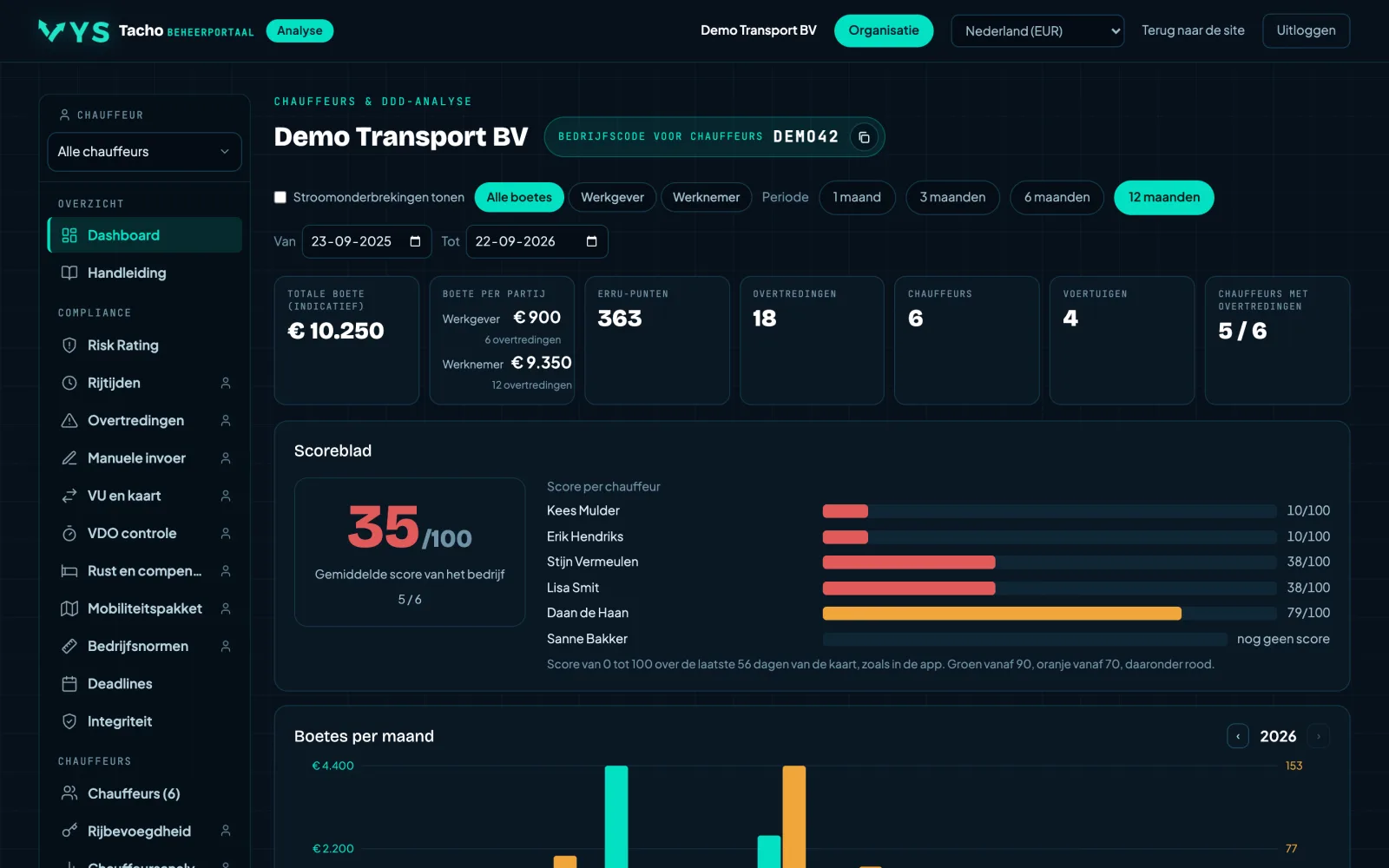Filter fines by Werknemer
Screen dimensions: 1389x868
pyautogui.click(x=706, y=197)
